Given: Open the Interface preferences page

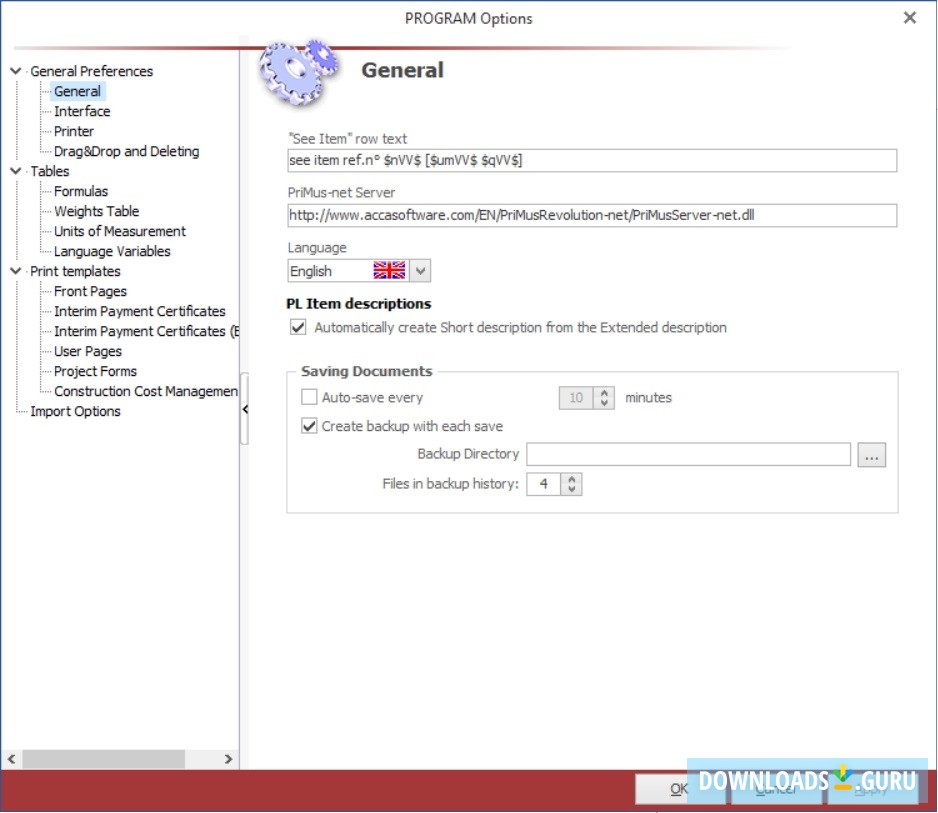Looking at the screenshot, I should coord(82,111).
